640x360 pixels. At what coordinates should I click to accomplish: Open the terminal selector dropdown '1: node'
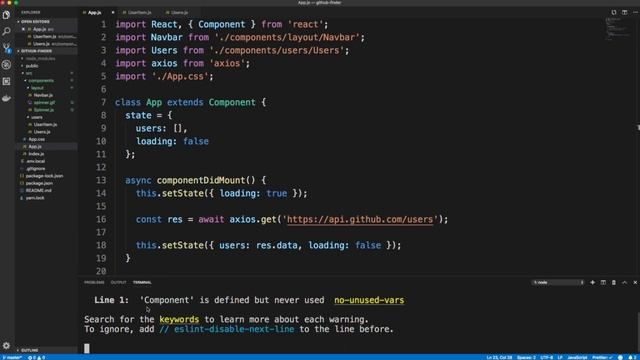[558, 282]
